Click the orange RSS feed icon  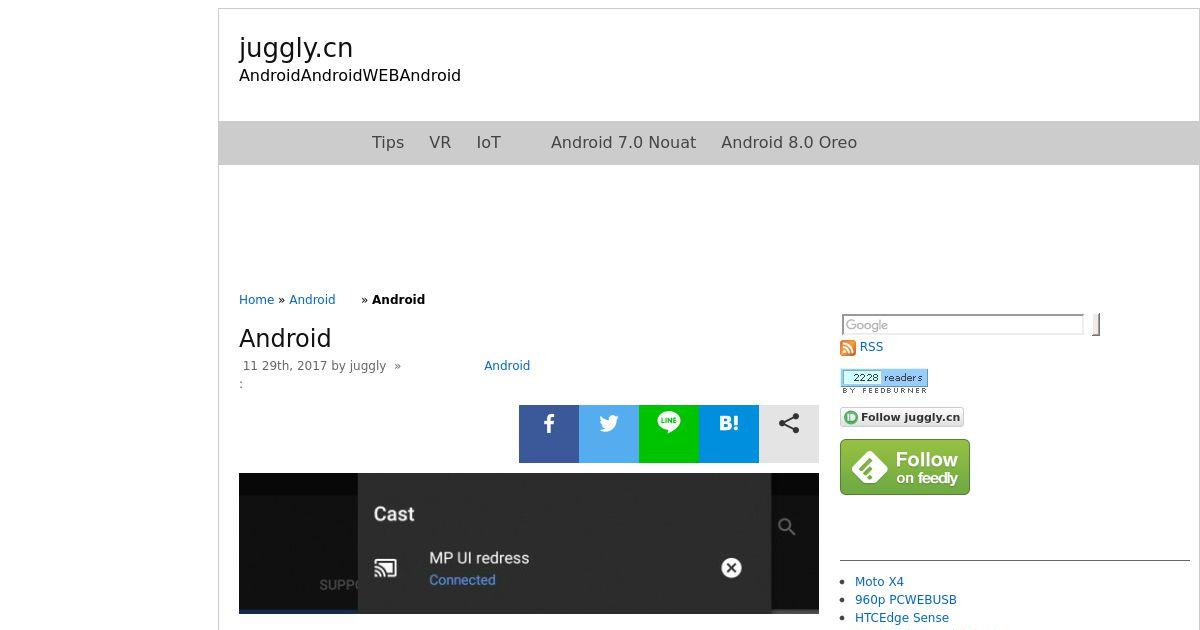click(x=848, y=348)
